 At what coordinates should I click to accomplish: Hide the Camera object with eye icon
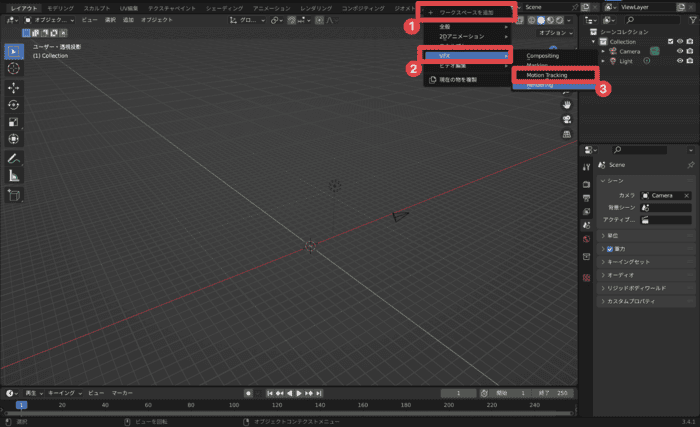point(679,51)
